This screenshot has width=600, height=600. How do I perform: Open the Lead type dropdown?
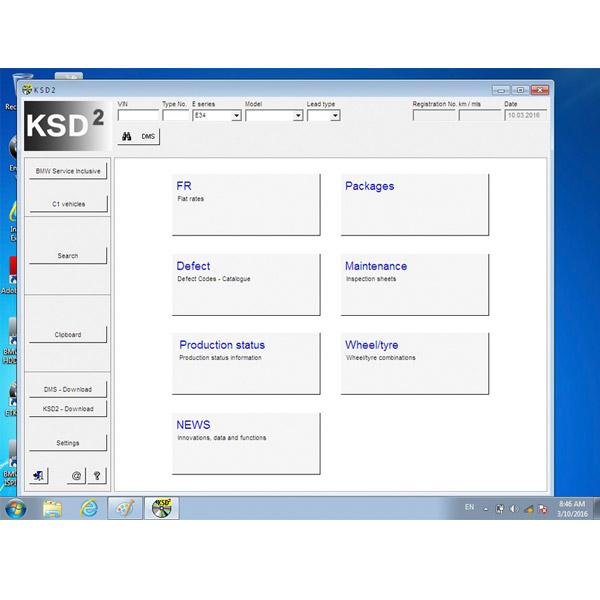pyautogui.click(x=335, y=116)
